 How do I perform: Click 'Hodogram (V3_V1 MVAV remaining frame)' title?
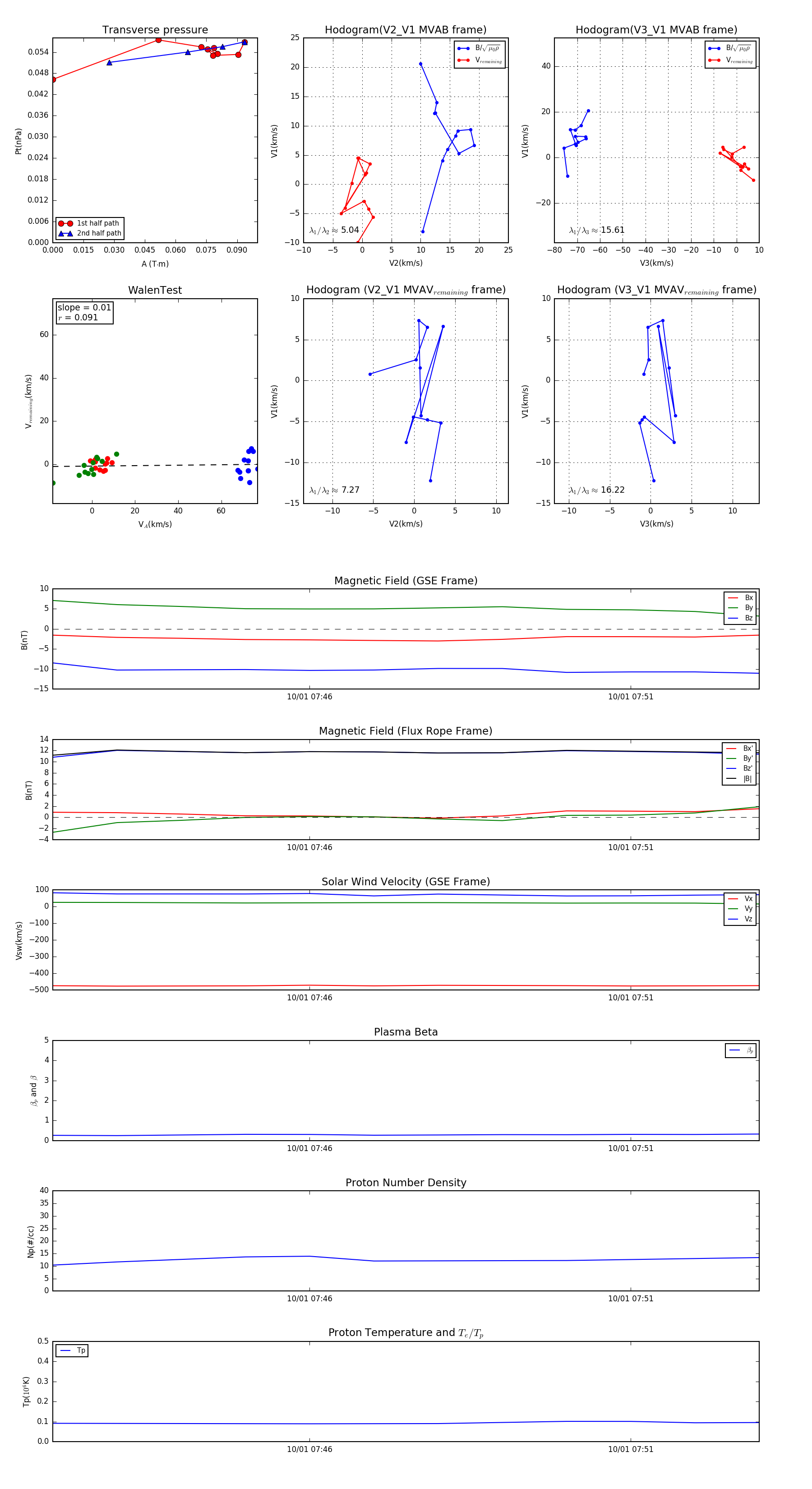coord(656,290)
